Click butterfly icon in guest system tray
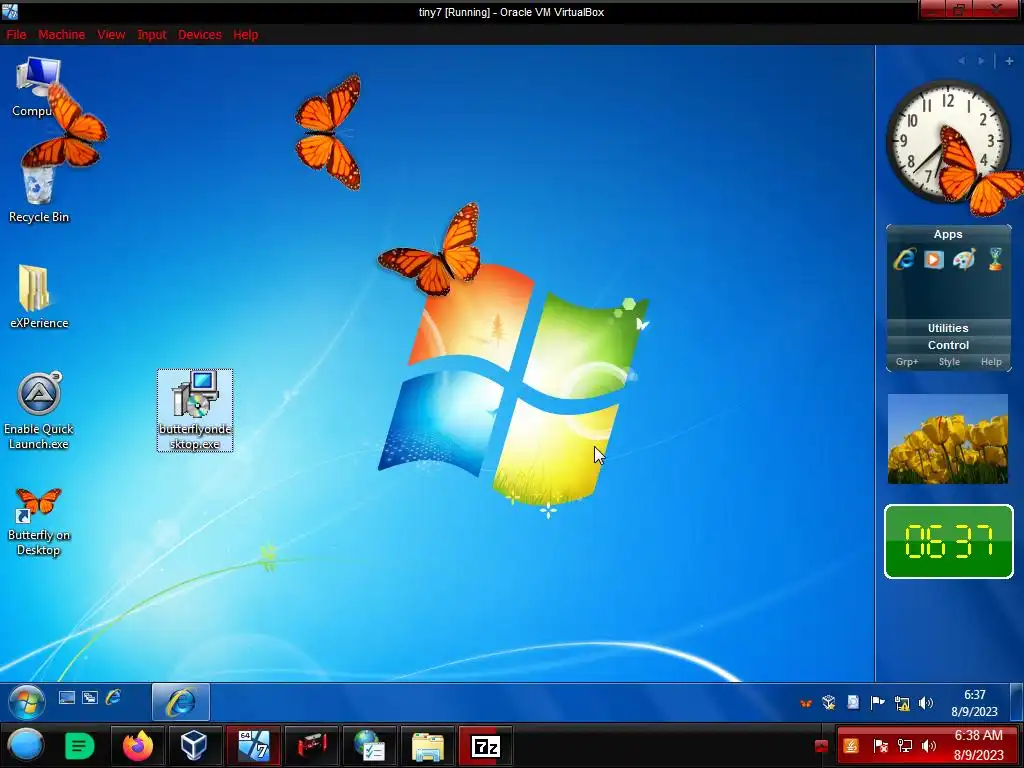This screenshot has width=1024, height=768. [x=806, y=703]
